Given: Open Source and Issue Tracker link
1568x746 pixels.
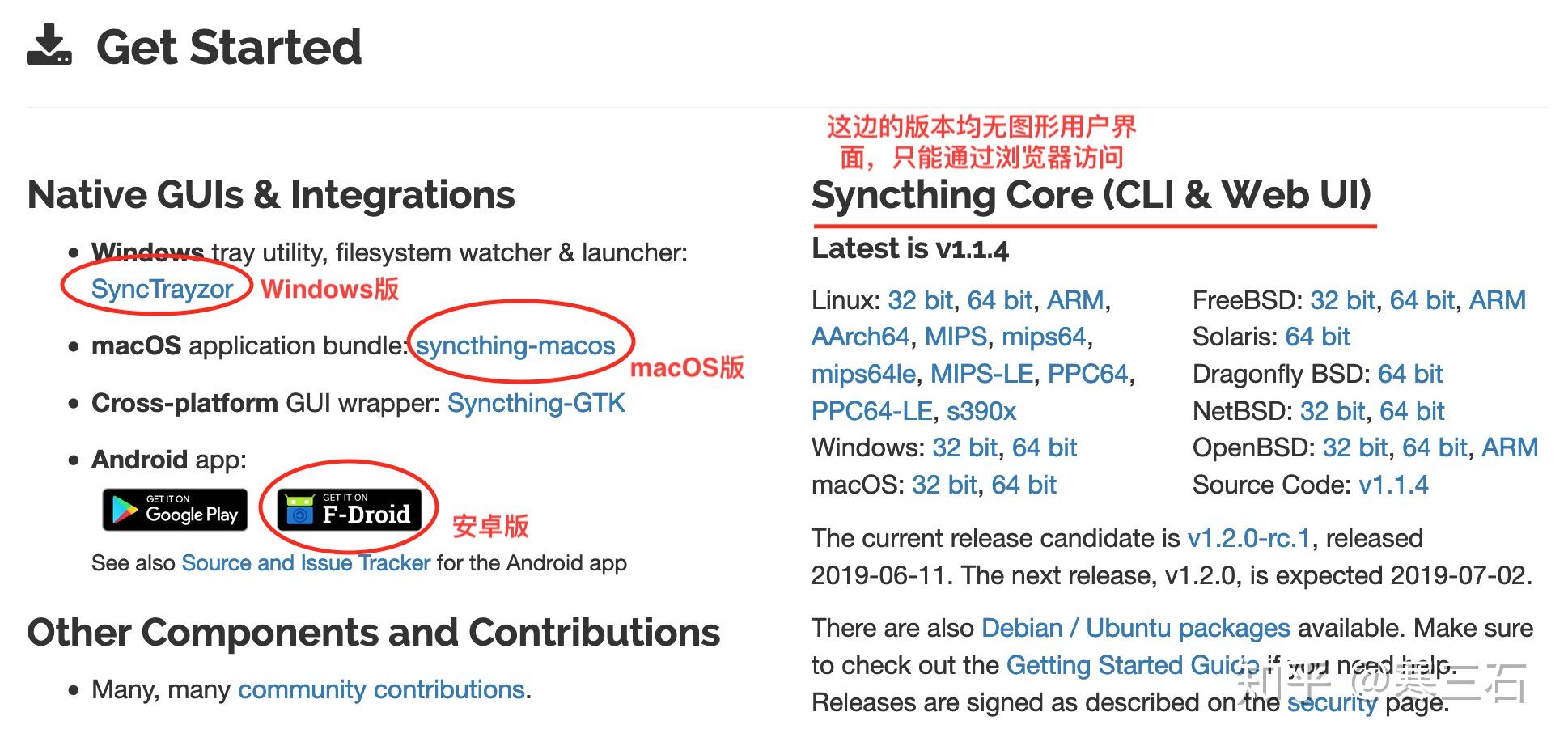Looking at the screenshot, I should (306, 563).
